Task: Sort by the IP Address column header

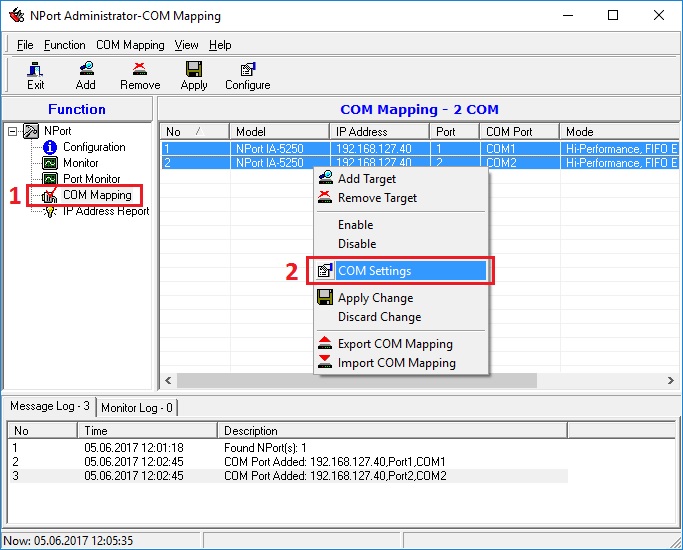Action: [379, 131]
